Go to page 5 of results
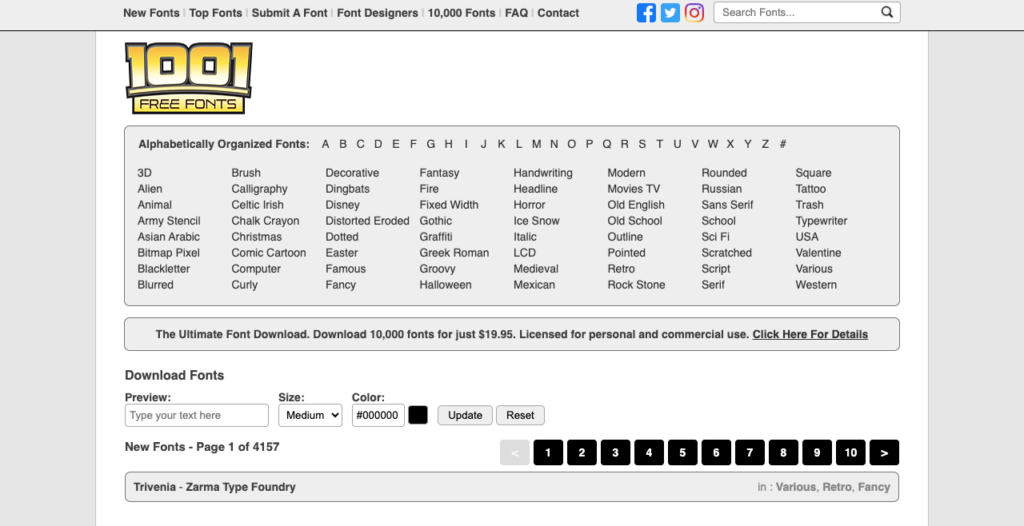This screenshot has height=526, width=1024. 682,452
